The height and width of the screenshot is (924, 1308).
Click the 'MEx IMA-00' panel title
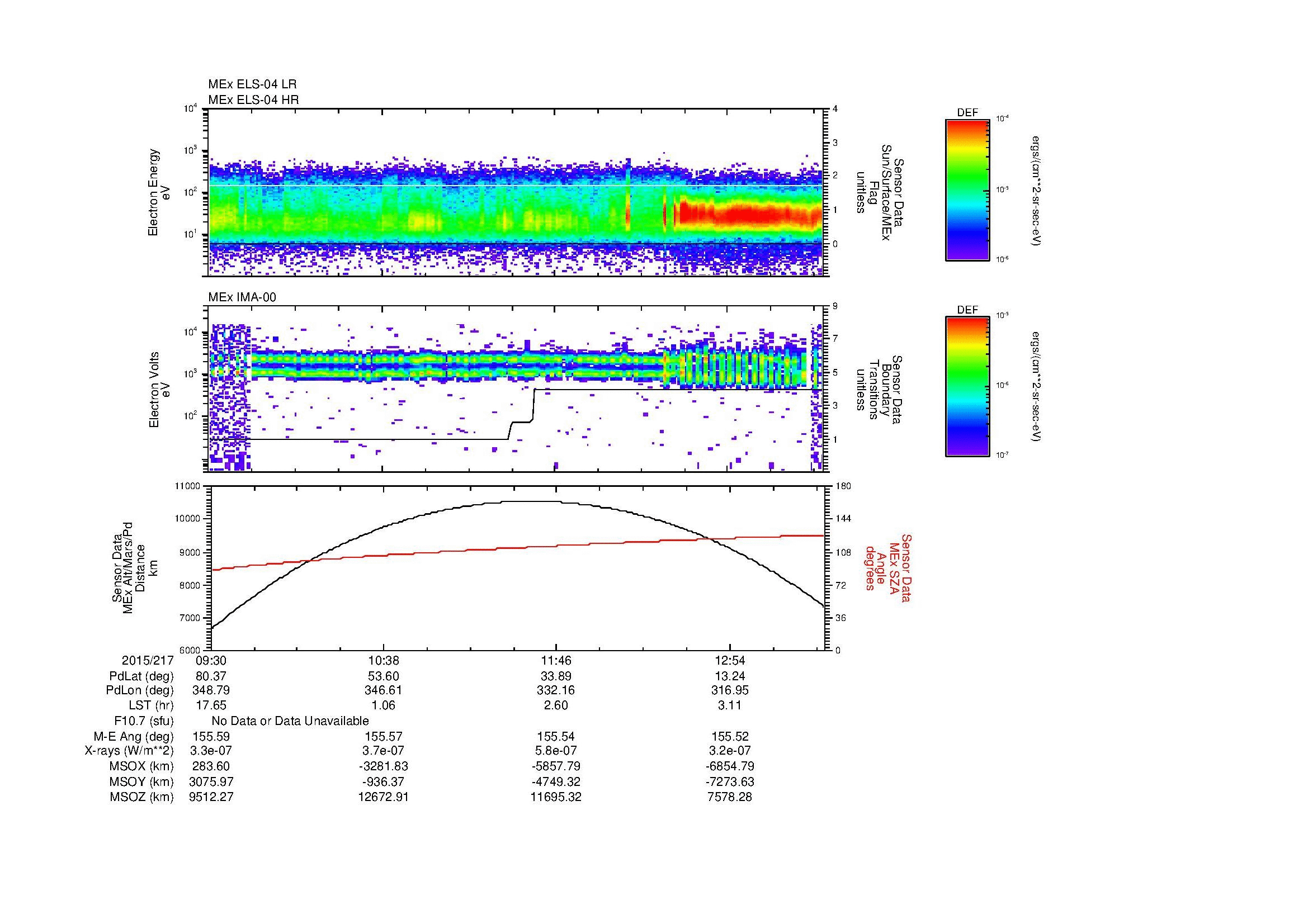(x=242, y=297)
